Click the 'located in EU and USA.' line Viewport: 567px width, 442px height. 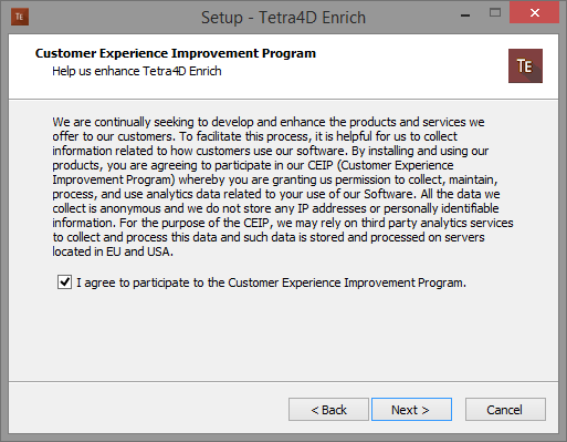pyautogui.click(x=113, y=251)
